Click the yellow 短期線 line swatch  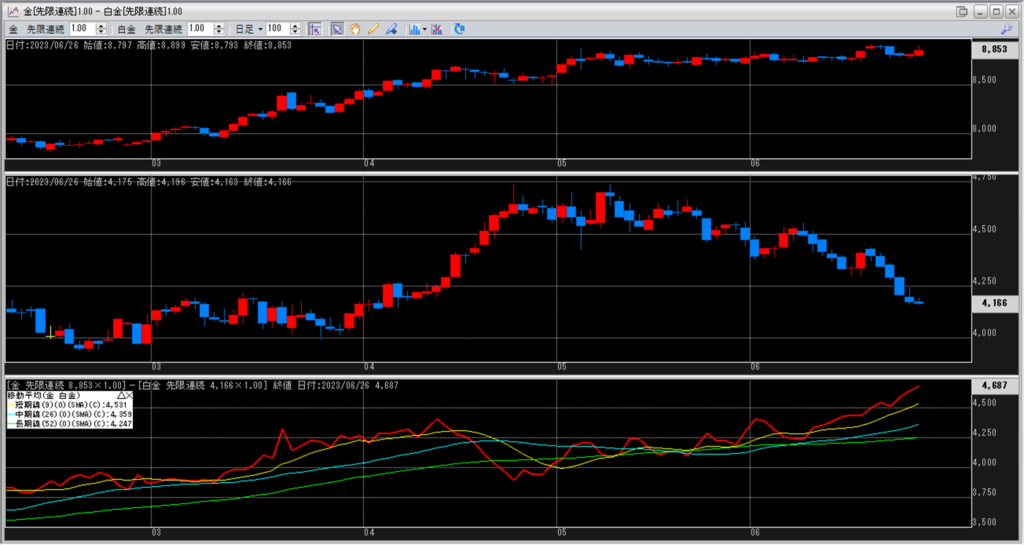[x=10, y=404]
